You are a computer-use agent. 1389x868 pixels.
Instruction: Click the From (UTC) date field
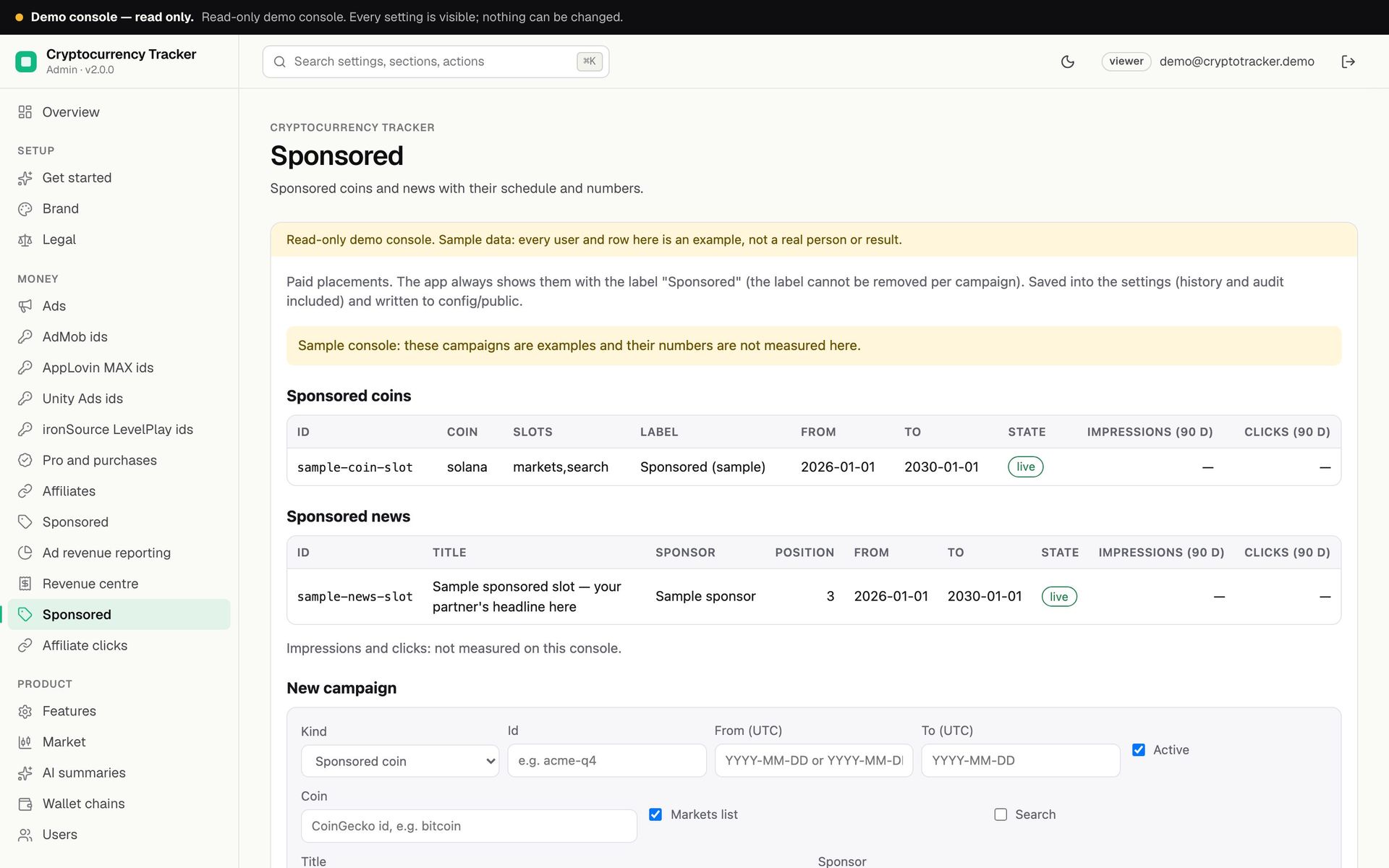(814, 760)
